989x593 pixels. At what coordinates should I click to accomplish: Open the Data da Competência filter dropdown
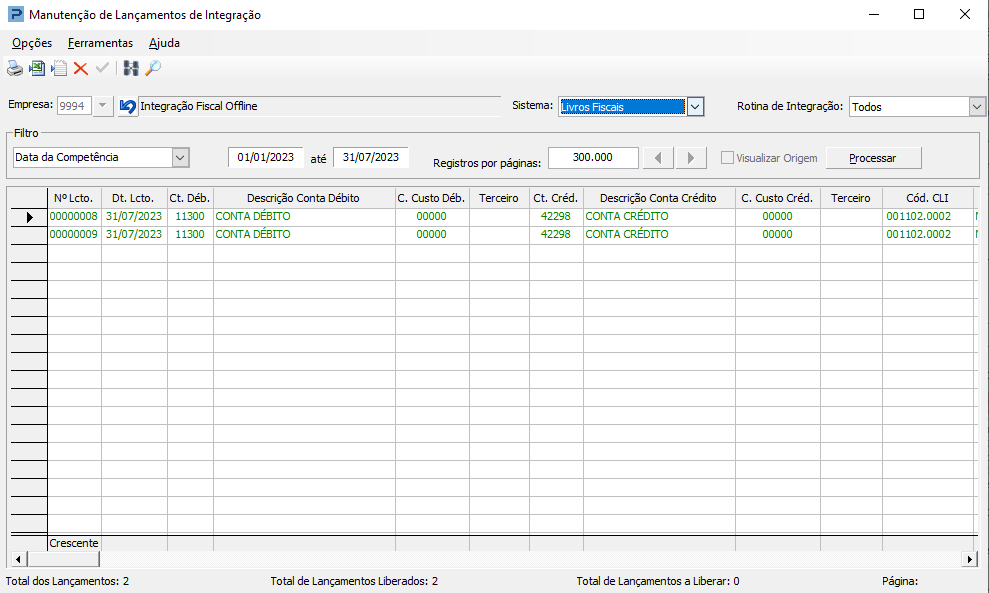pyautogui.click(x=180, y=157)
